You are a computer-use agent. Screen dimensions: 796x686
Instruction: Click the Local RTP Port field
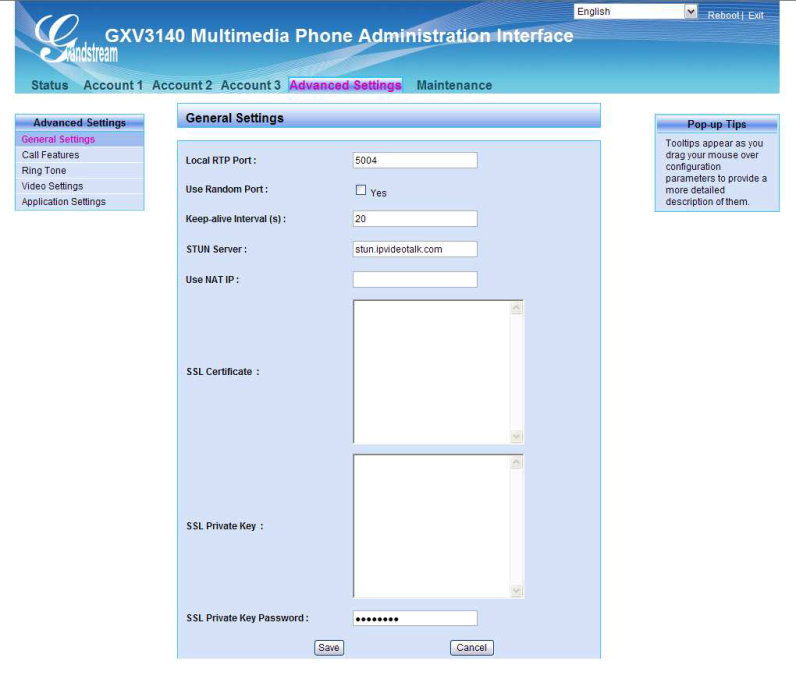[x=414, y=160]
